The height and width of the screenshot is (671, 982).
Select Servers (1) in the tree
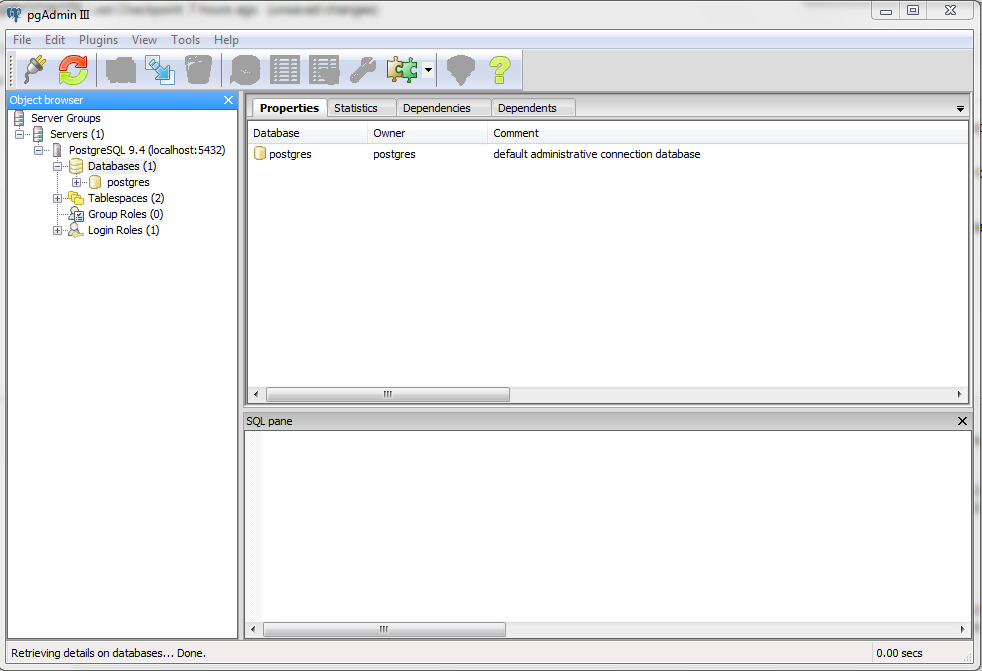pyautogui.click(x=77, y=134)
